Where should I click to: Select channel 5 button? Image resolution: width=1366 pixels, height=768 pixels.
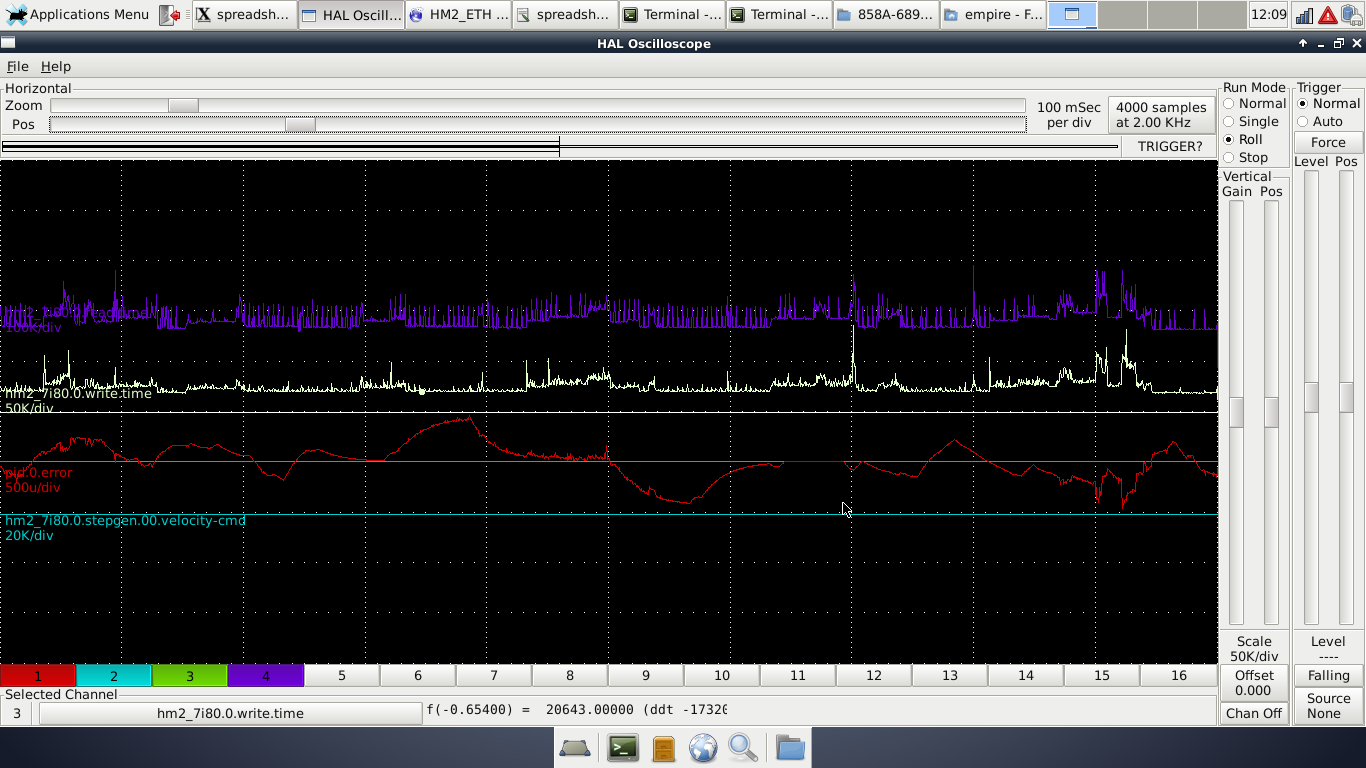click(342, 675)
